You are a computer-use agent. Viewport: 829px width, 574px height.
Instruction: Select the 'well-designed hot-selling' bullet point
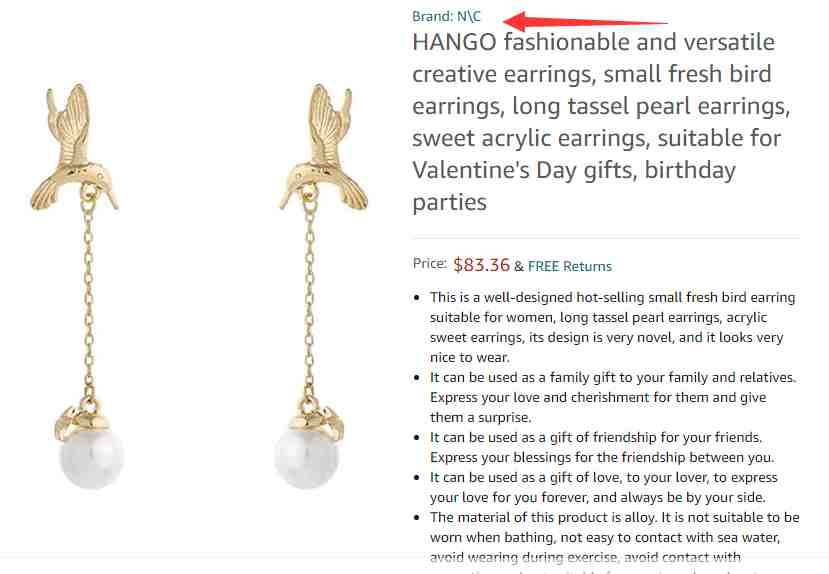pos(613,327)
